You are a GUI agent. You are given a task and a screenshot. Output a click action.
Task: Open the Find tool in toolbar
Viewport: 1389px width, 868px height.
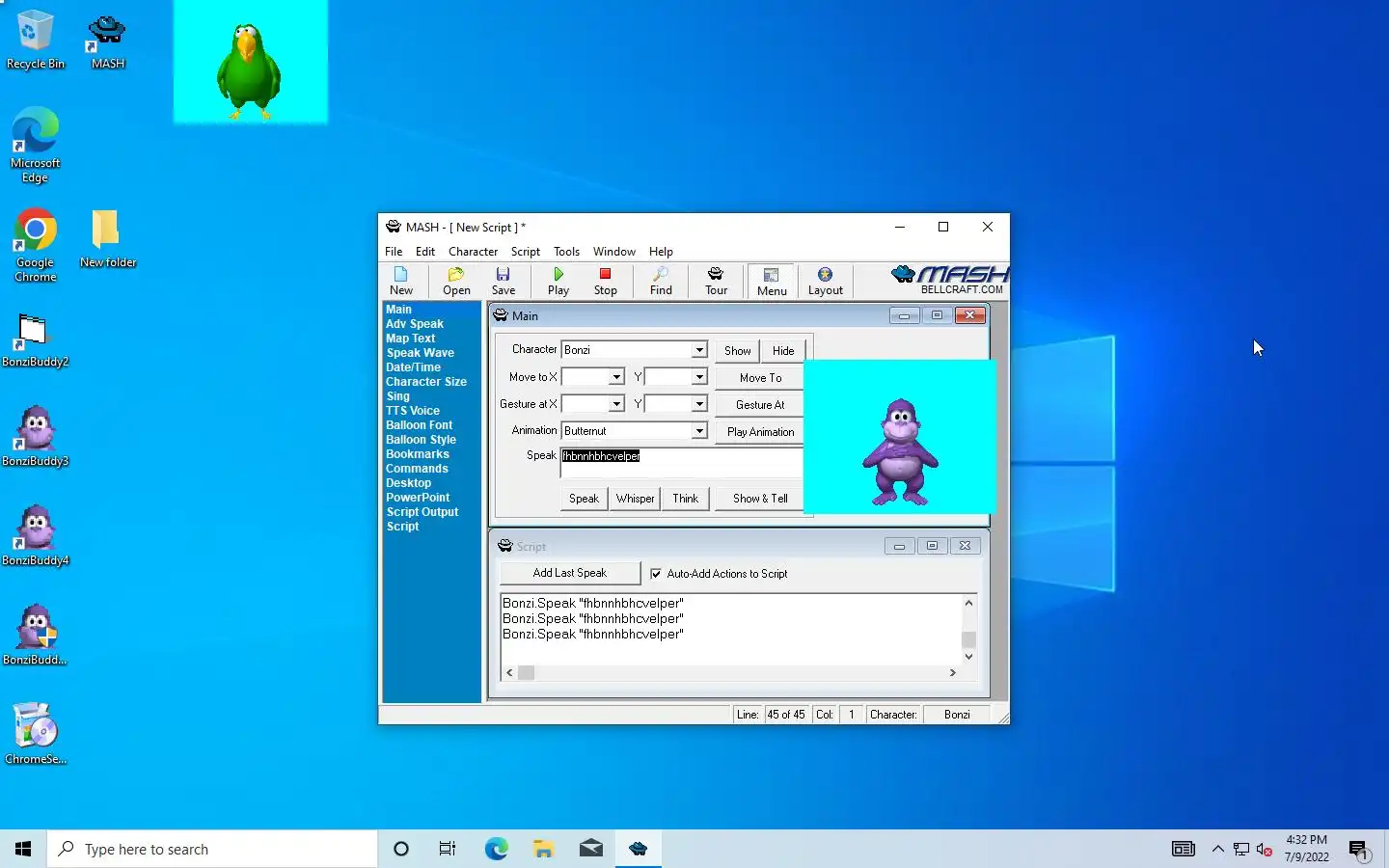coord(661,281)
